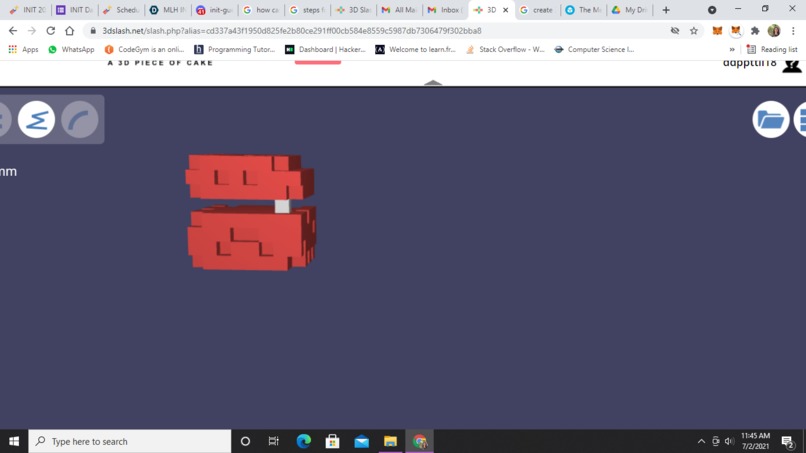Viewport: 806px width, 453px height.
Task: Reload the 3dslash page
Action: (50, 31)
